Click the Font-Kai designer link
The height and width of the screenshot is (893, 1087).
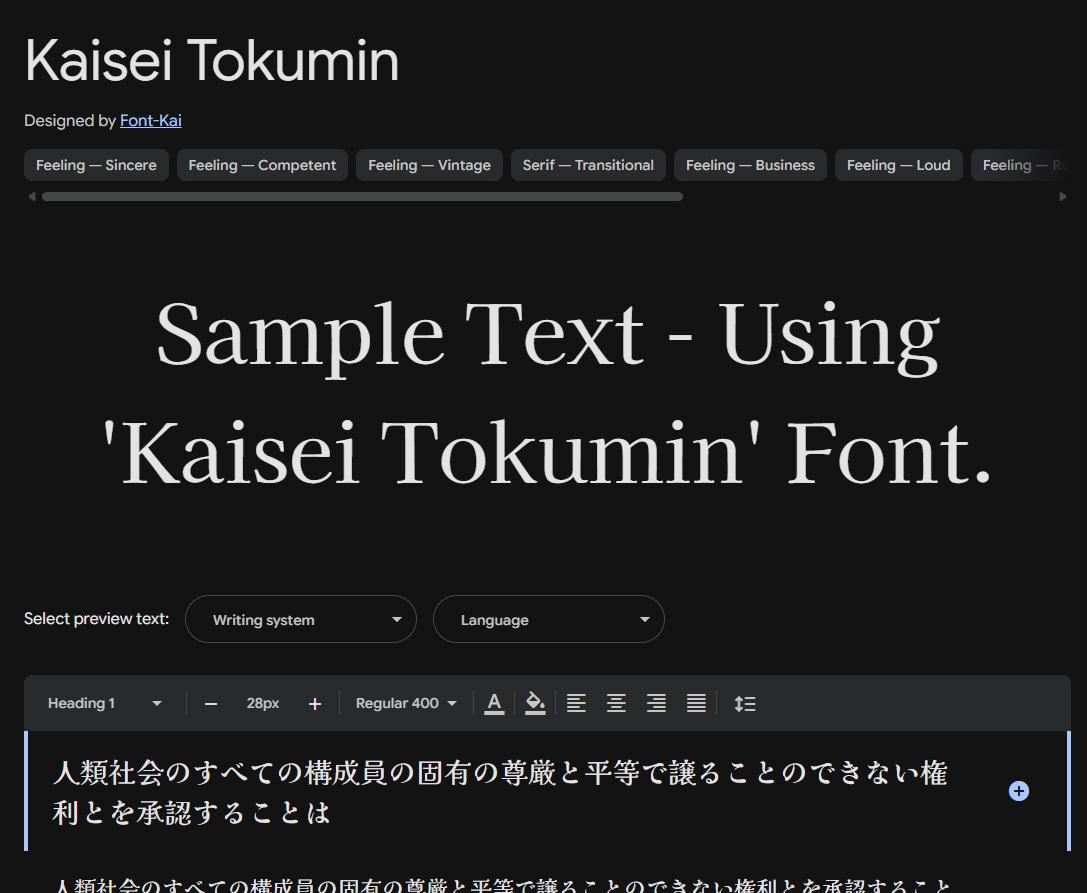click(150, 121)
